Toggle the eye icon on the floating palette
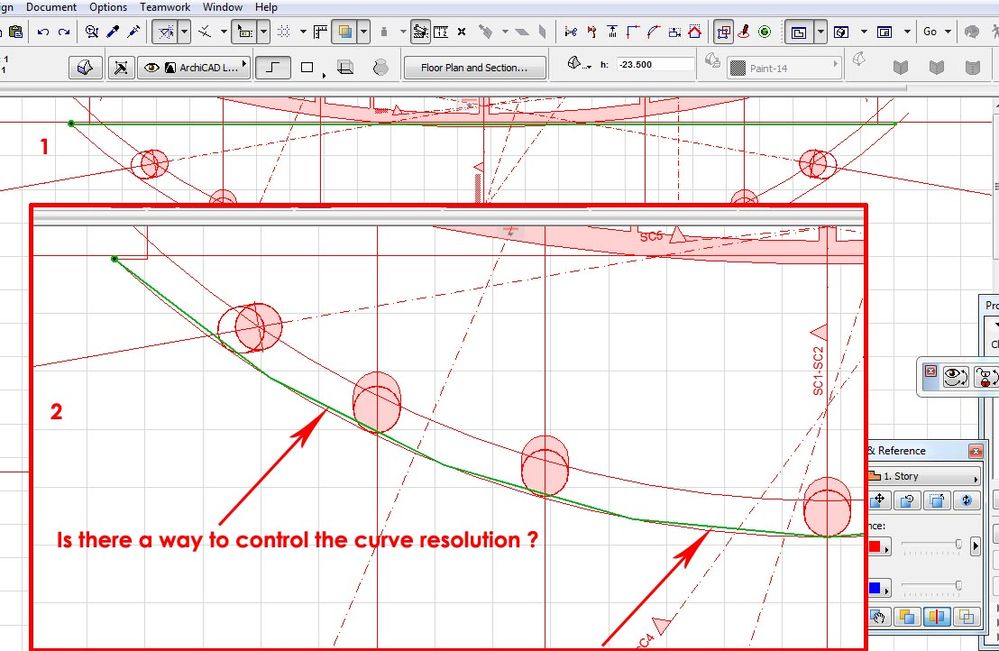Viewport: 999px width, 651px height. [955, 377]
